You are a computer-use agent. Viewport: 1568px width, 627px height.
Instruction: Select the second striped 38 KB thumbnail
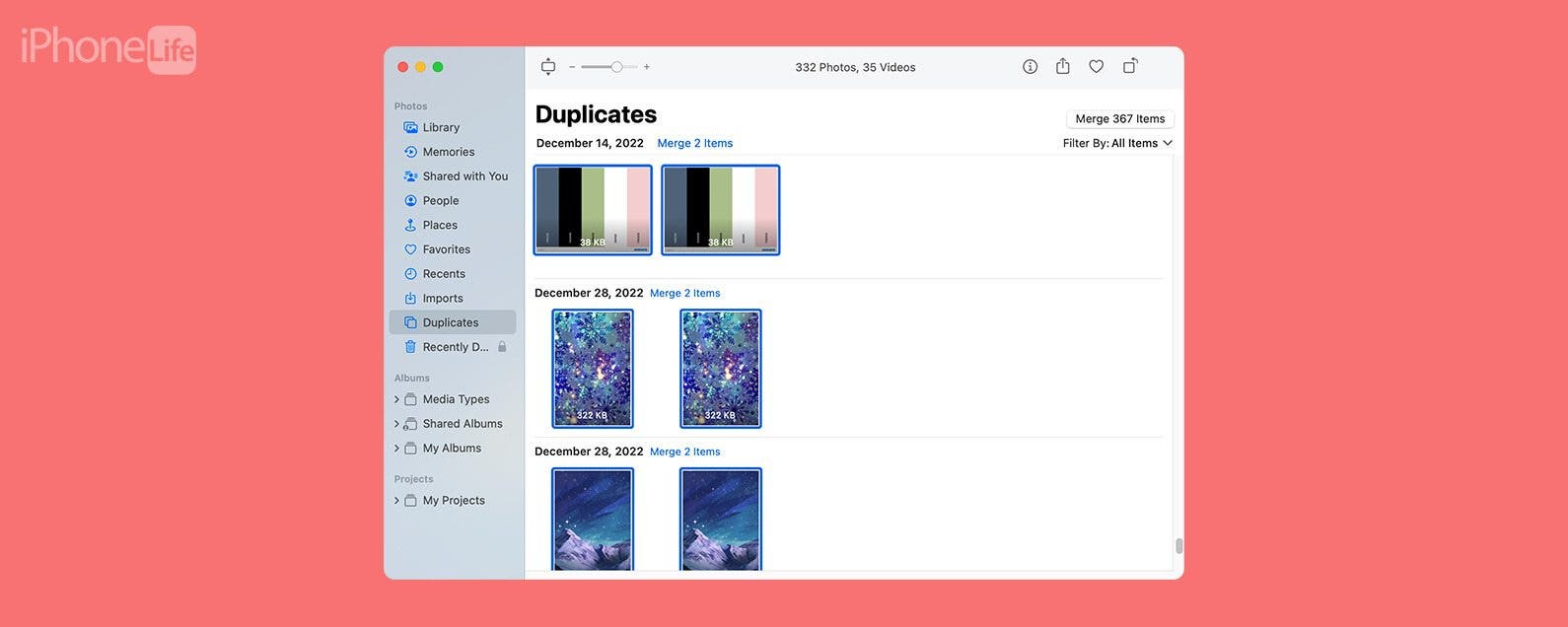(x=721, y=210)
